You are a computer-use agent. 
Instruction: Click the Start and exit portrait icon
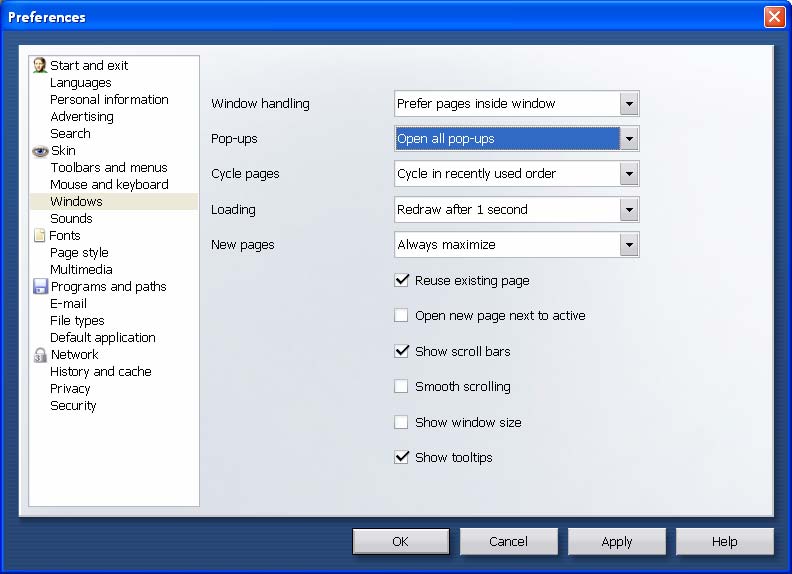coord(40,65)
